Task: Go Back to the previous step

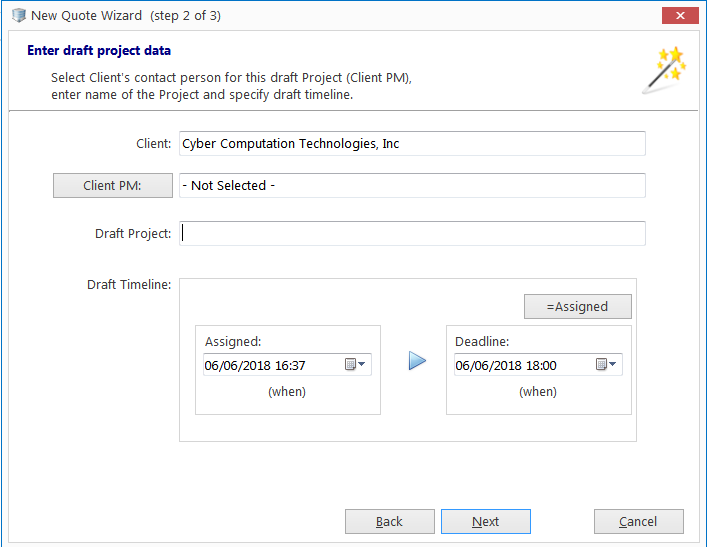Action: 390,522
